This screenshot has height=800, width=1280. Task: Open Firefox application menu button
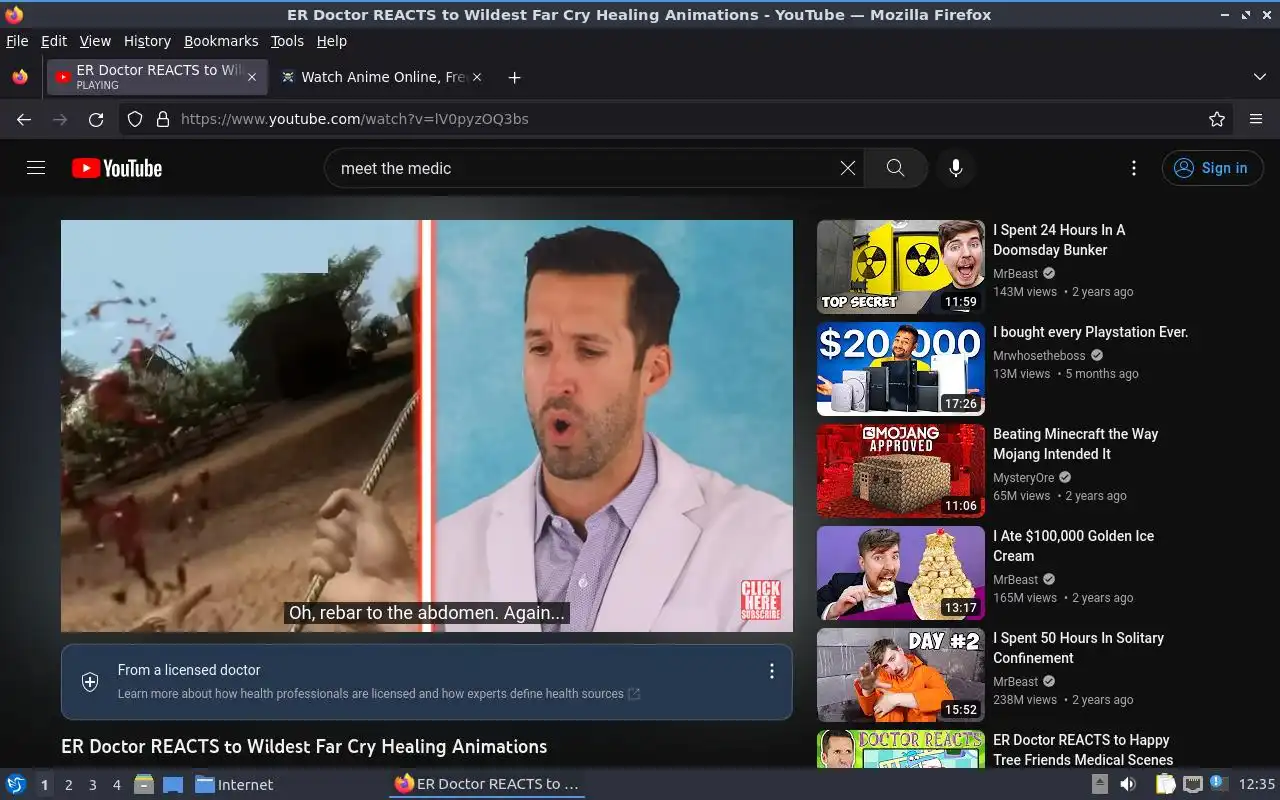[x=1256, y=119]
